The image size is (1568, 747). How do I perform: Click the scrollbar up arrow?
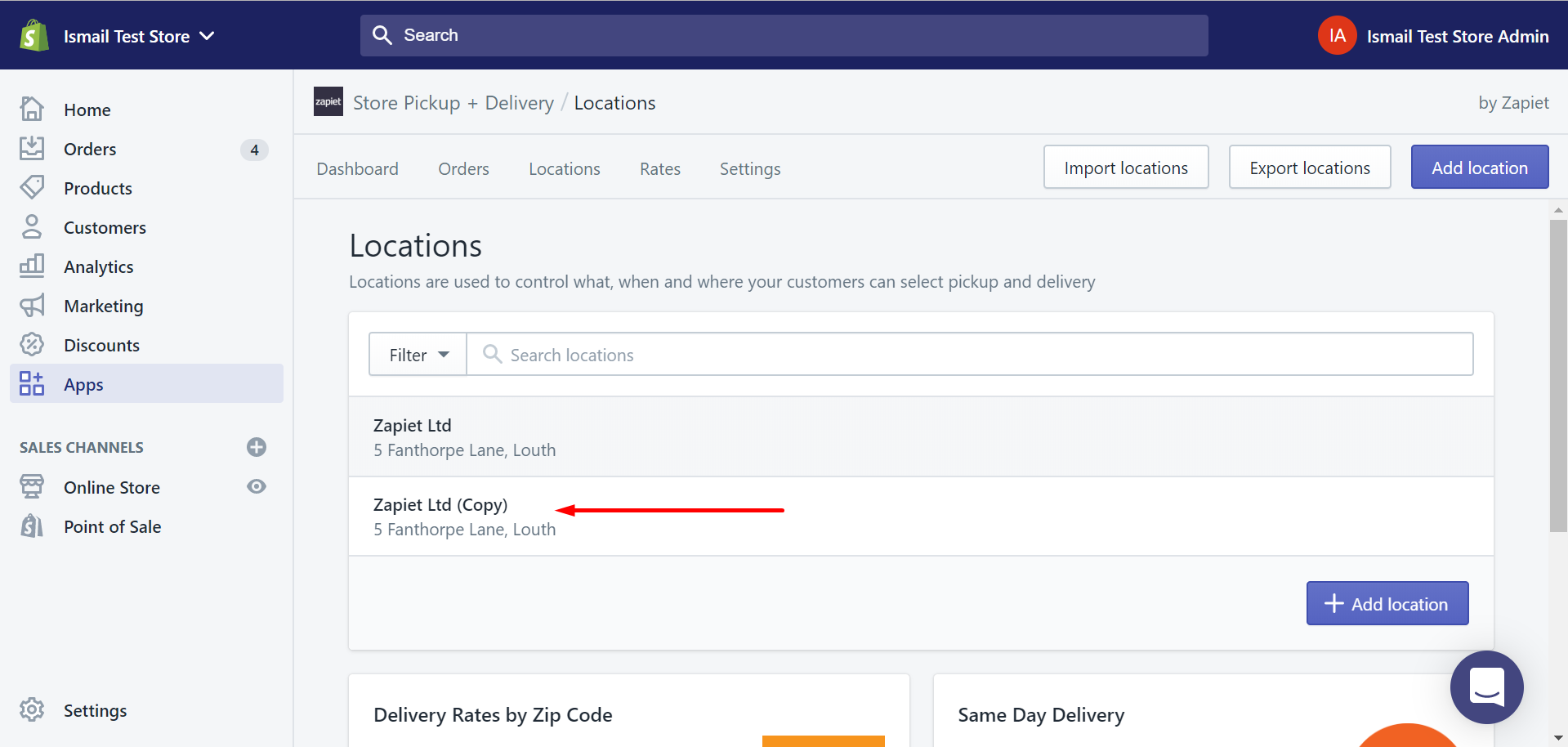coord(1558,210)
